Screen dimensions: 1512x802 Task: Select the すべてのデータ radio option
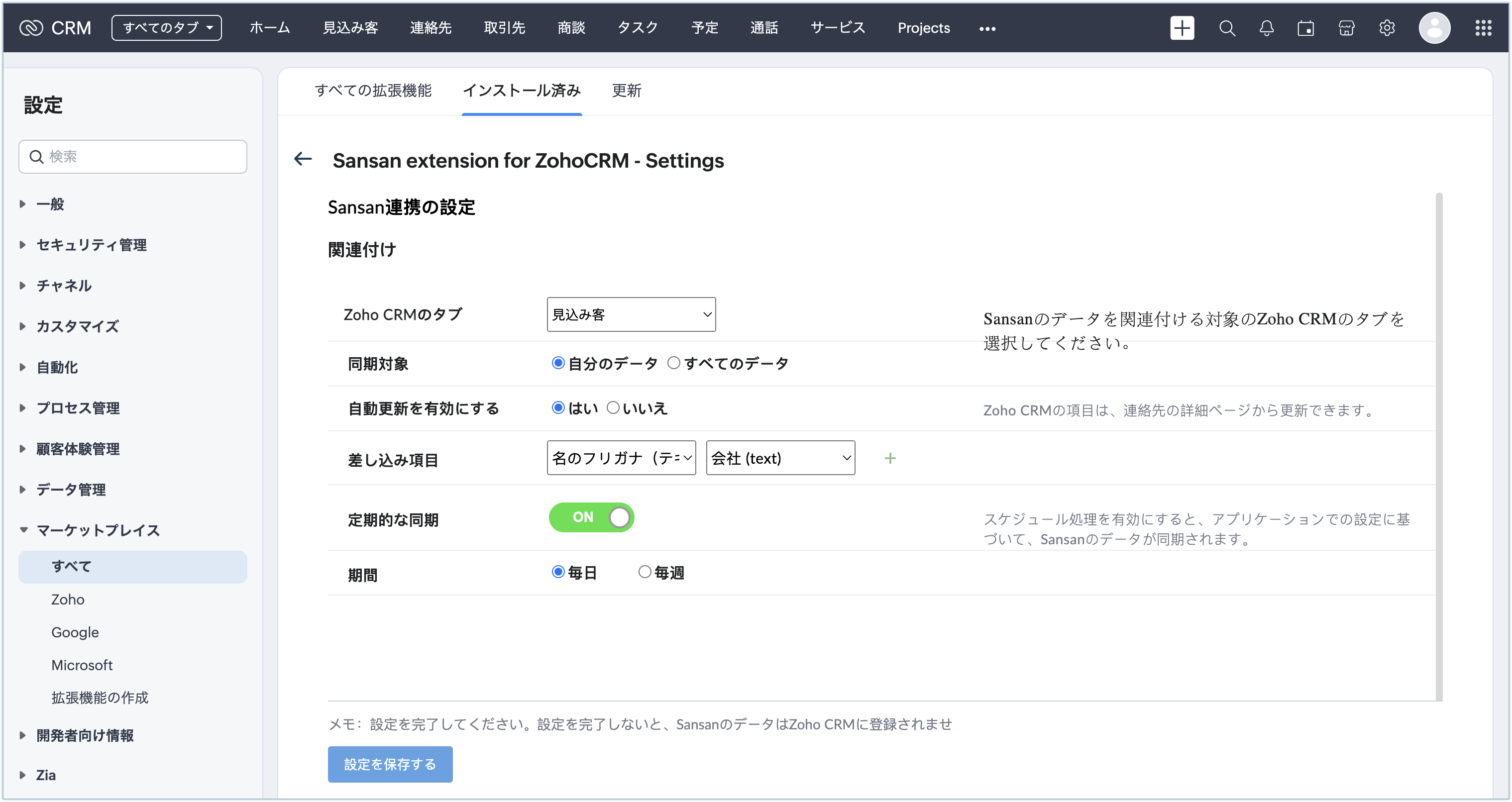coord(674,363)
